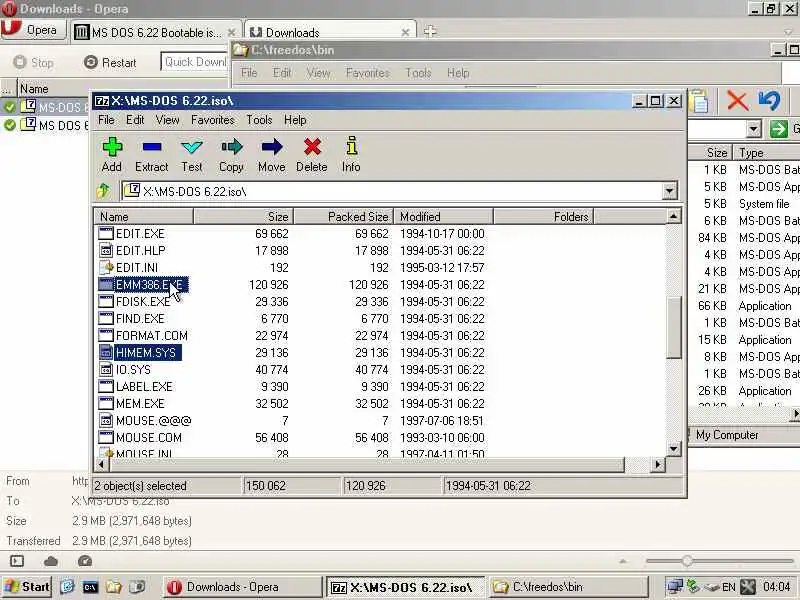The height and width of the screenshot is (600, 800).
Task: Select HIMEM.SYS file
Action: (146, 353)
